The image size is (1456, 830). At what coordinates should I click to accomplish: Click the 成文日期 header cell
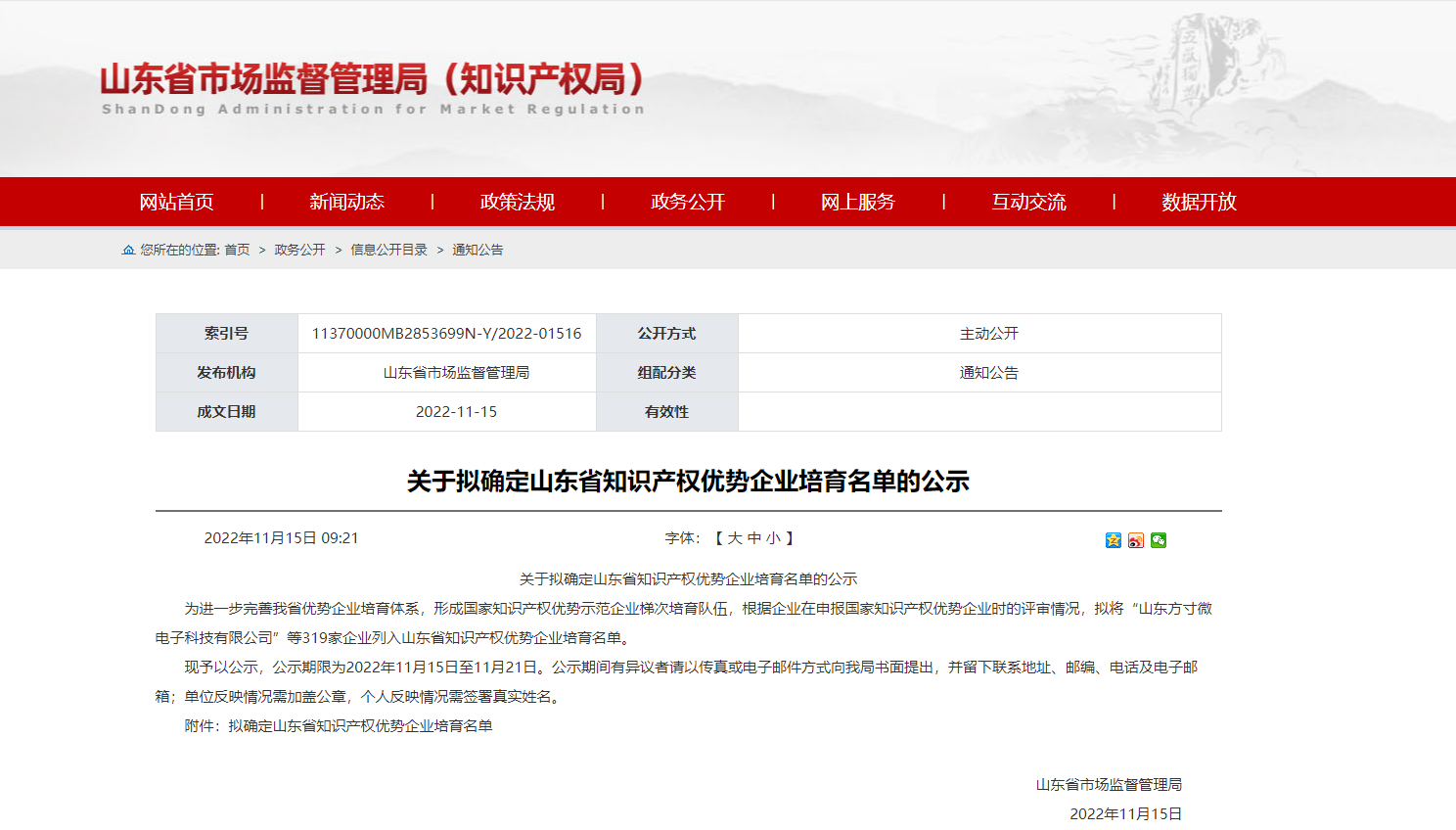pos(227,412)
